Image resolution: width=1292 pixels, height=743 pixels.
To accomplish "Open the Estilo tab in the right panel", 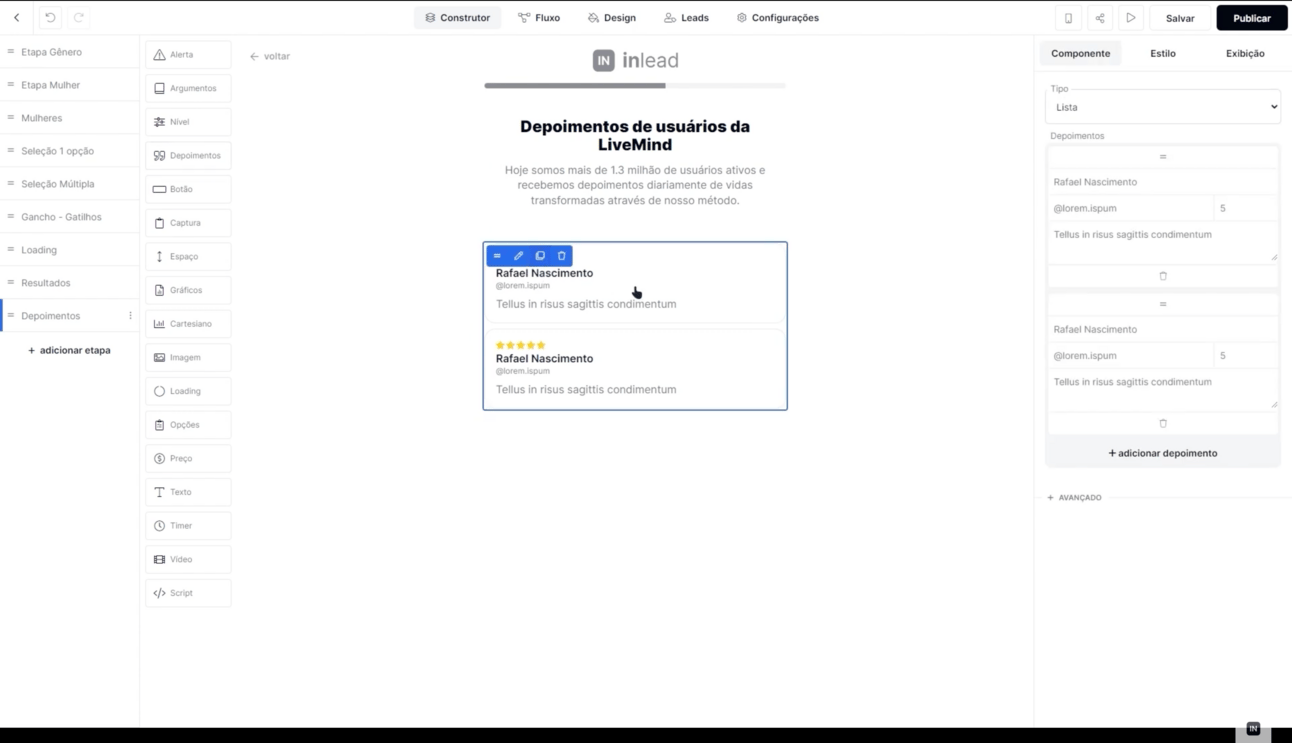I will pyautogui.click(x=1163, y=53).
